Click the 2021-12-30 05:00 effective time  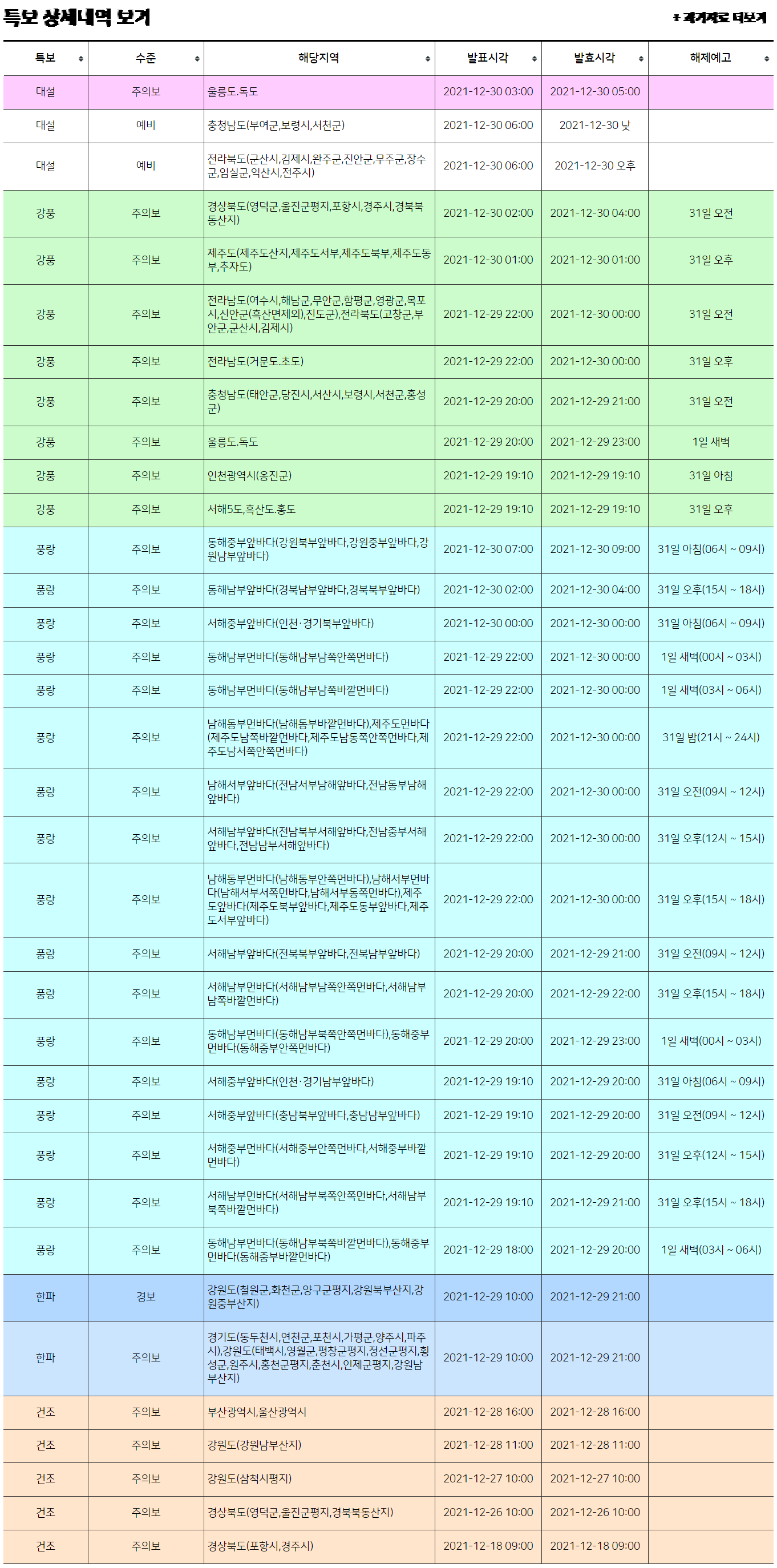[x=595, y=92]
